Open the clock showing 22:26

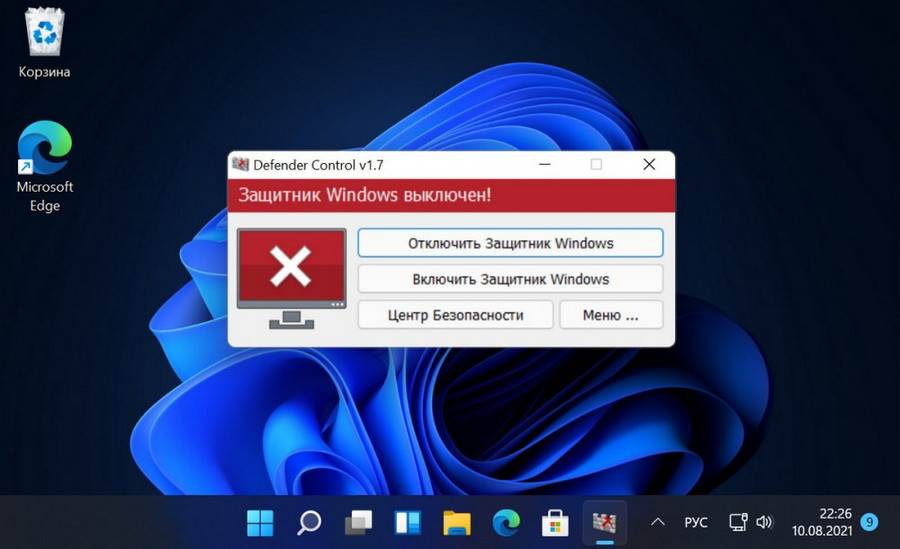821,522
